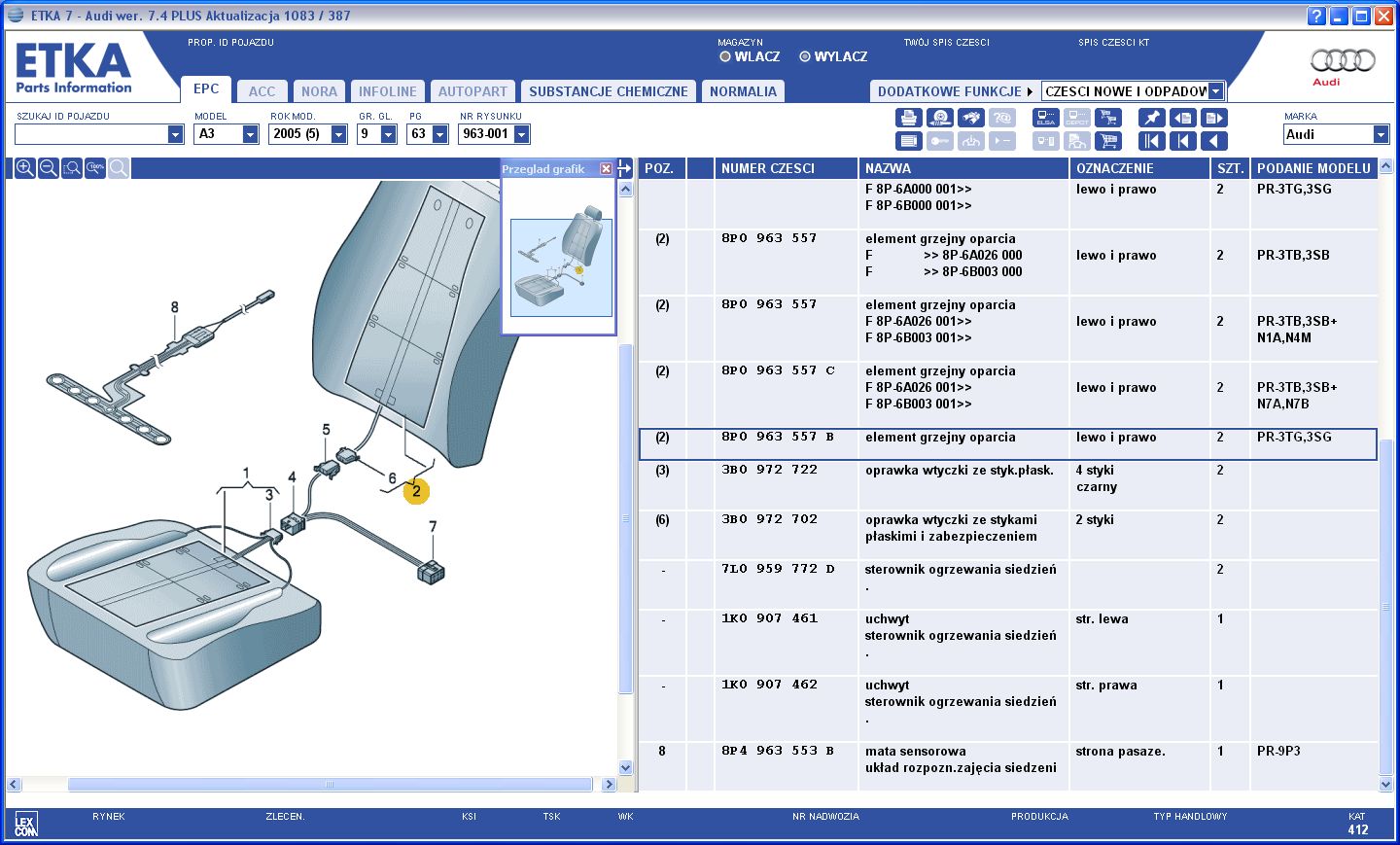Click the LEXCOM logo in status bar

(26, 826)
